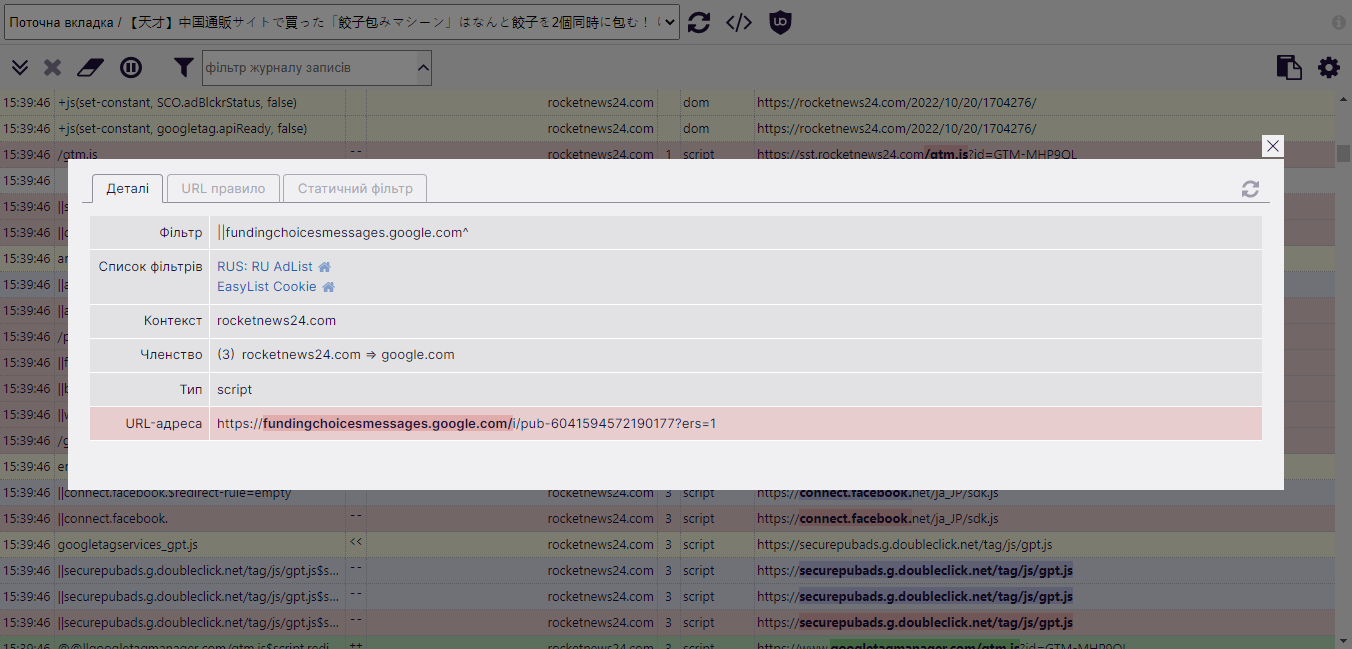Pause the logger with the pause icon
1352x649 pixels.
131,67
